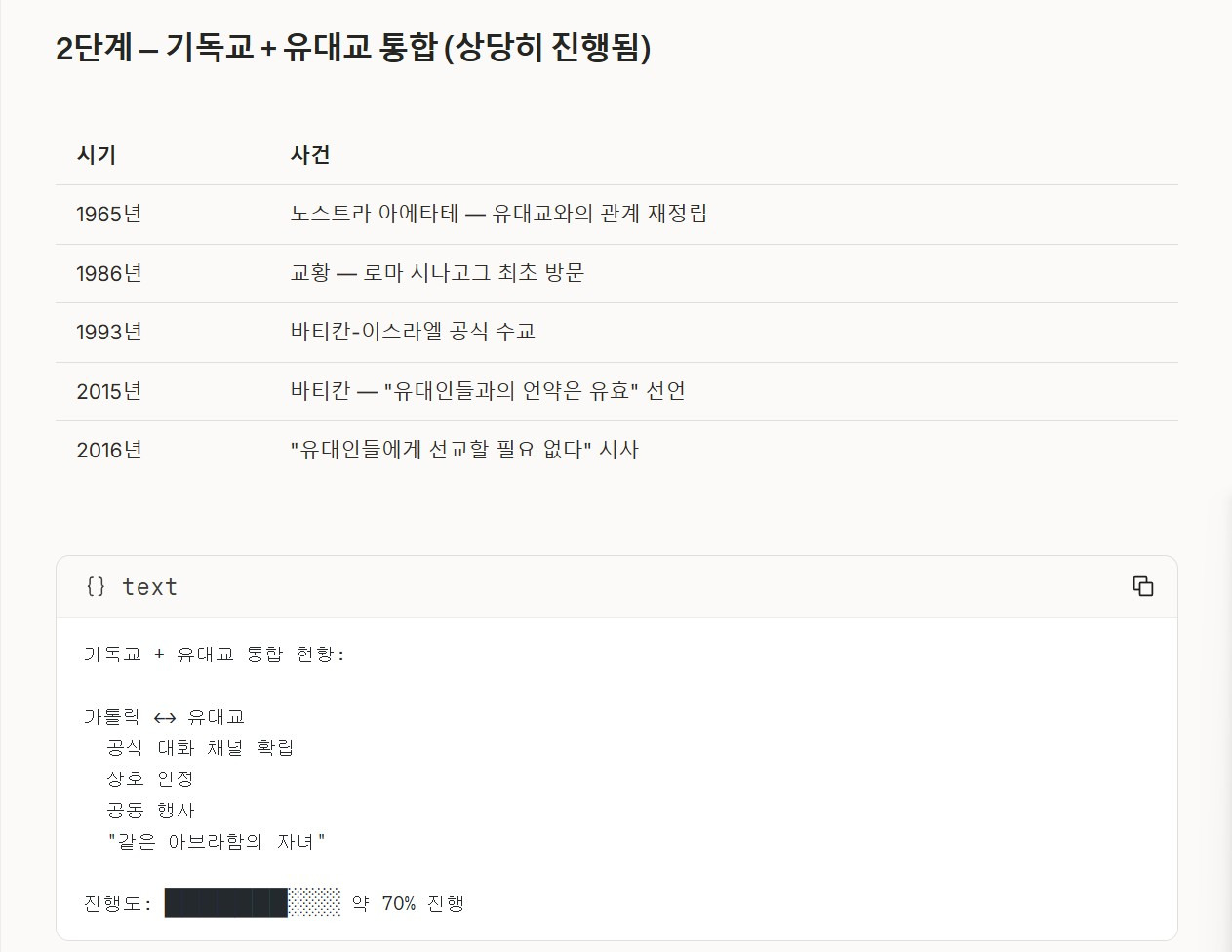Click the 2단계 기독교 + 유대교 통합 heading
The height and width of the screenshot is (952, 1232).
point(353,47)
